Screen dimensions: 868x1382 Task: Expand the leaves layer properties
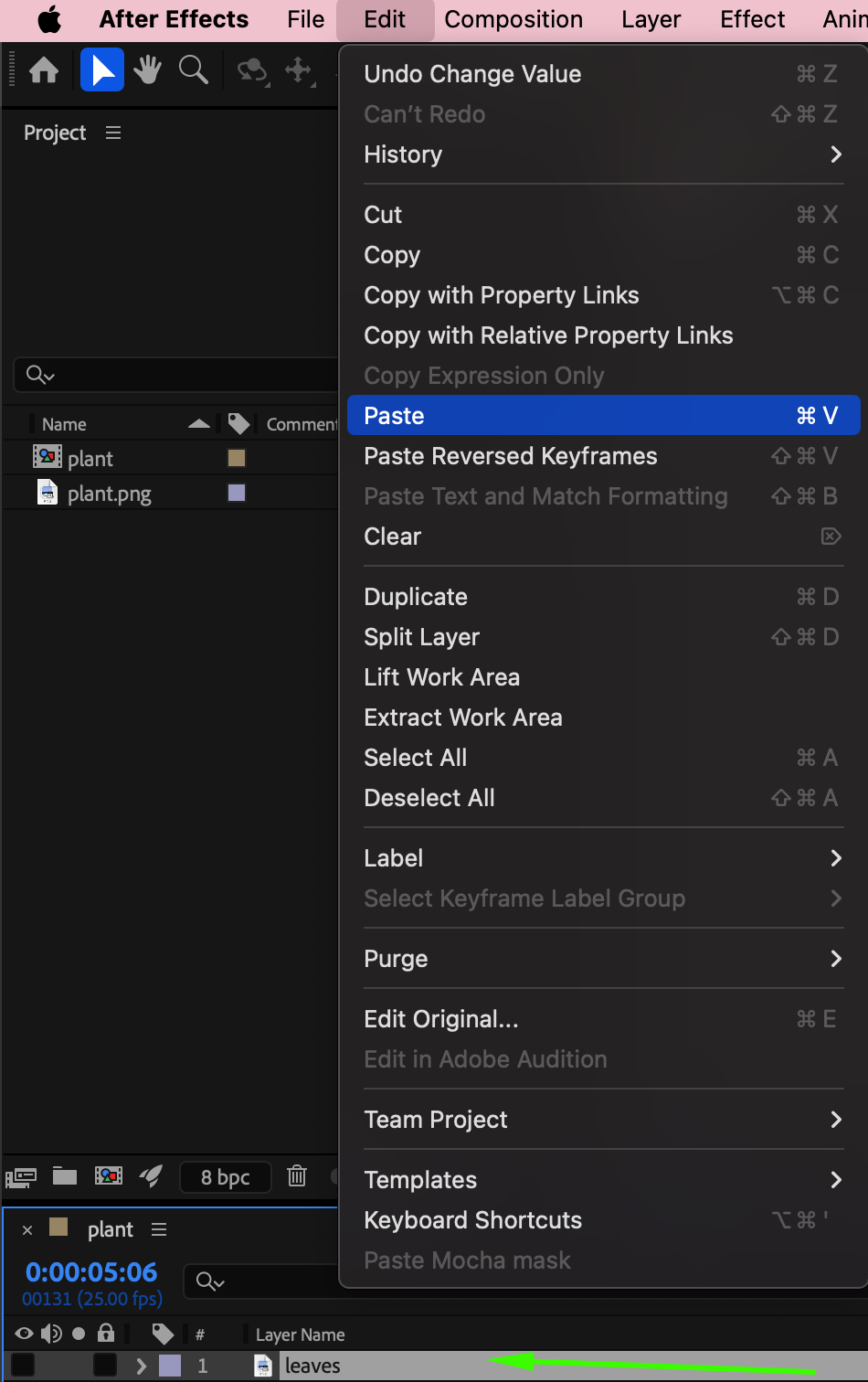pyautogui.click(x=141, y=1366)
